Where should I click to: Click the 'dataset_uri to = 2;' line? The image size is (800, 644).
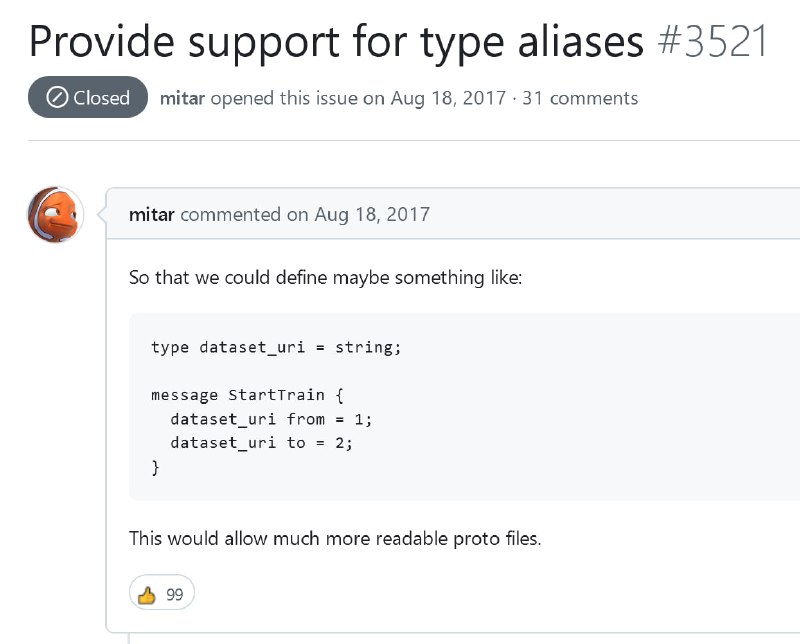click(261, 442)
